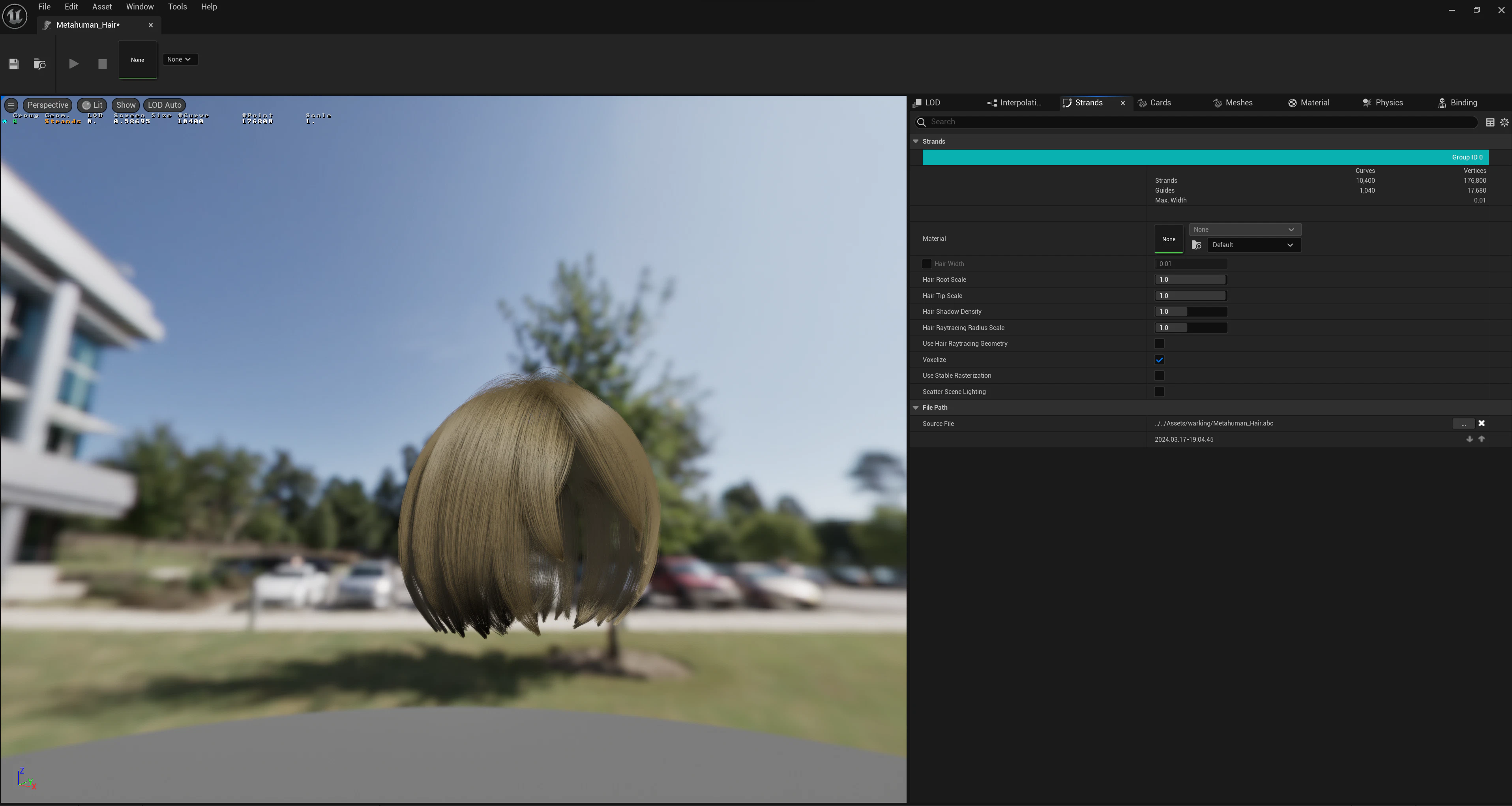Image resolution: width=1512 pixels, height=806 pixels.
Task: Click the Stop simulation button
Action: tap(102, 64)
